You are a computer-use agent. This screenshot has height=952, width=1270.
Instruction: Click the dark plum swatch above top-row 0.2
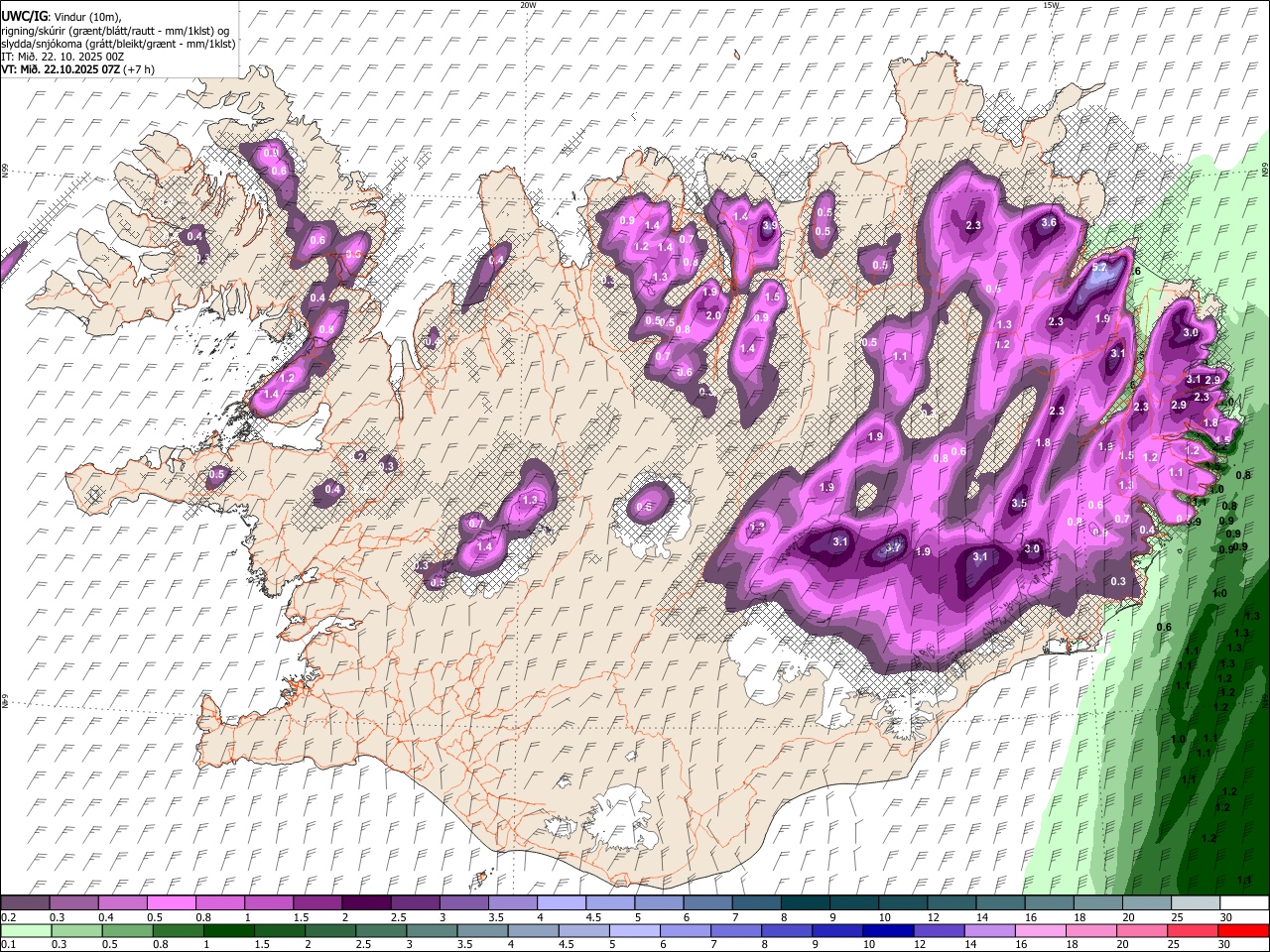click(25, 903)
